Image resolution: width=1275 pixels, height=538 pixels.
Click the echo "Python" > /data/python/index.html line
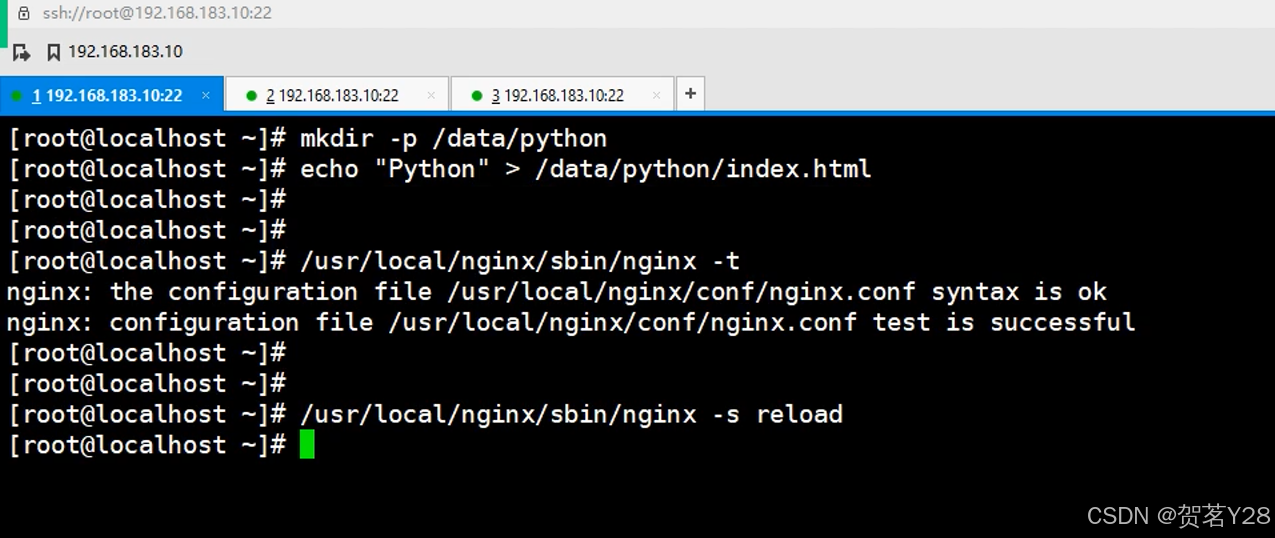[x=440, y=169]
